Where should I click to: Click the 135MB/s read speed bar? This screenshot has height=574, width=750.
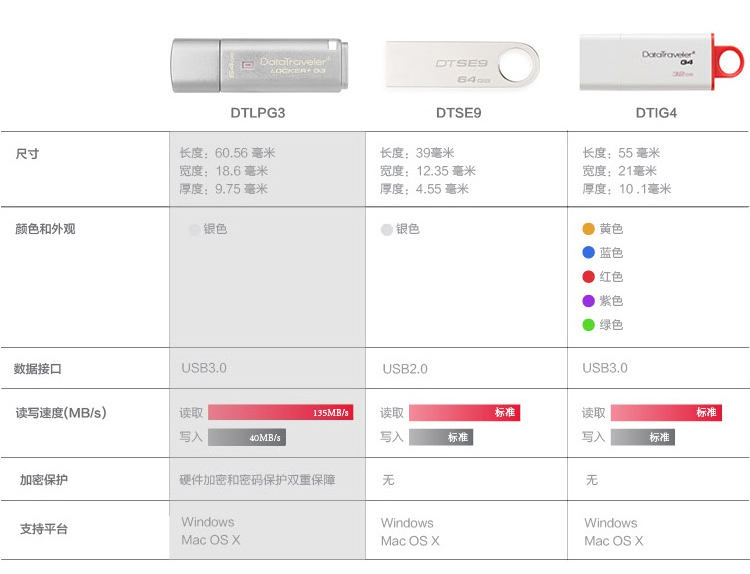click(x=280, y=412)
